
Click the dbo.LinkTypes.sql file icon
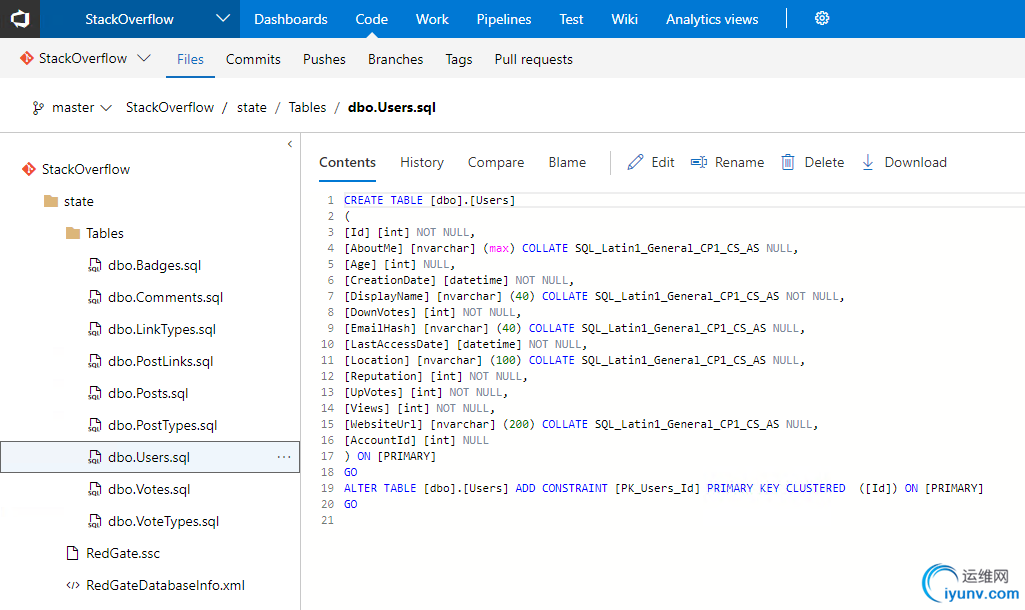pyautogui.click(x=95, y=329)
